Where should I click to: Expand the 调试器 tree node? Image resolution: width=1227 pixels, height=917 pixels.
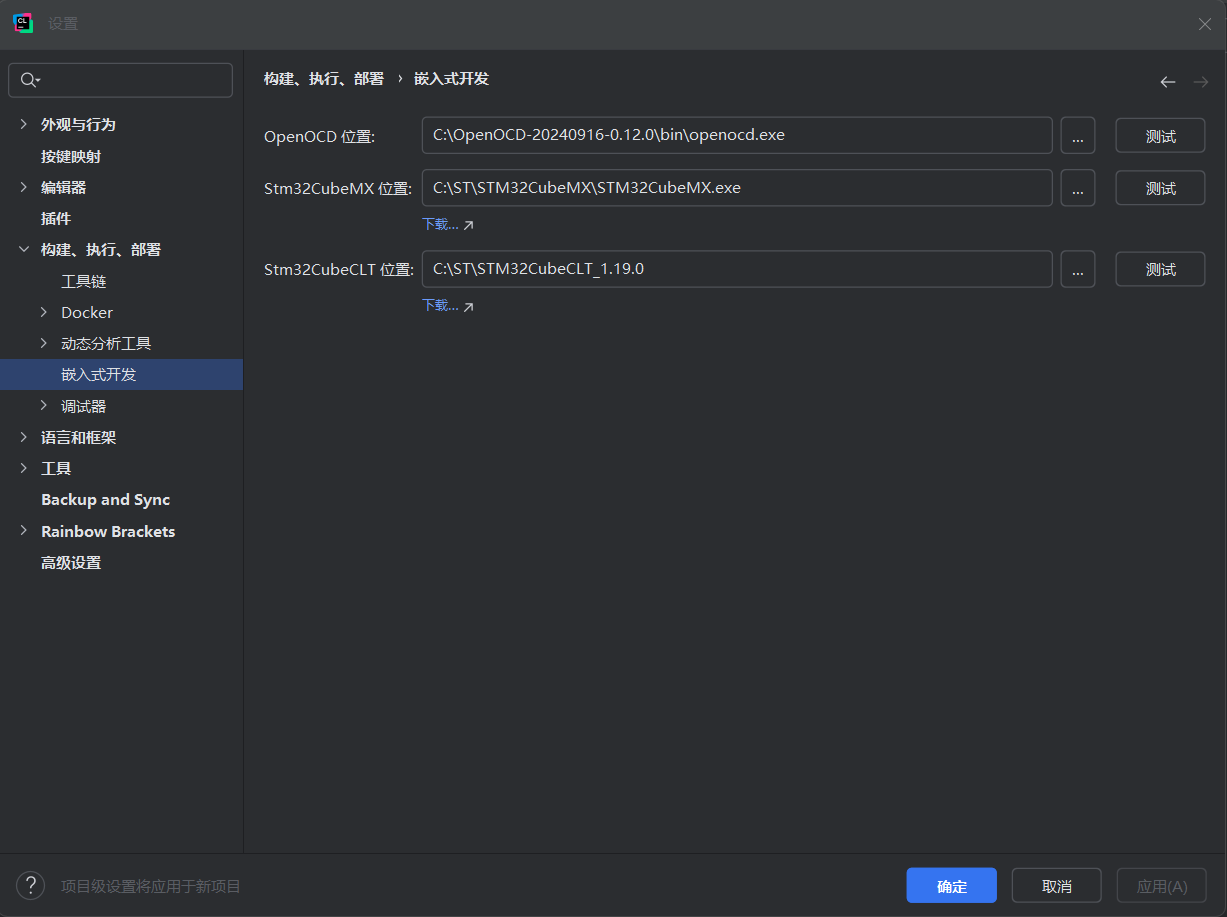click(44, 405)
